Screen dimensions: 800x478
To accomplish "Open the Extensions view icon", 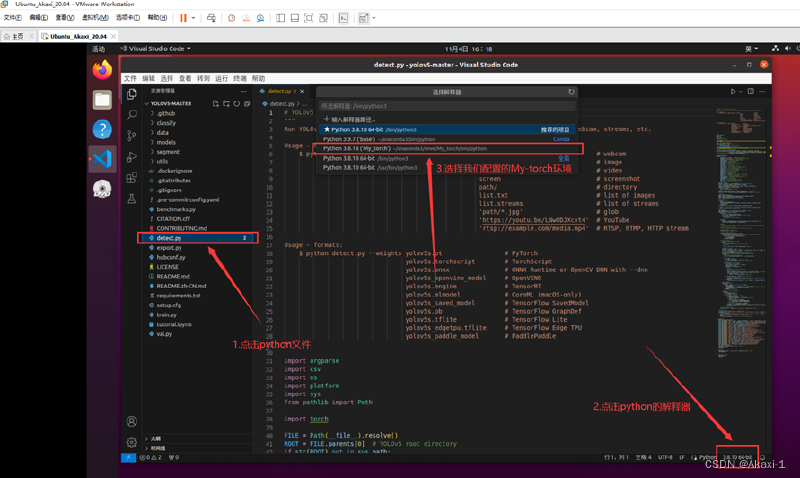I will [132, 178].
